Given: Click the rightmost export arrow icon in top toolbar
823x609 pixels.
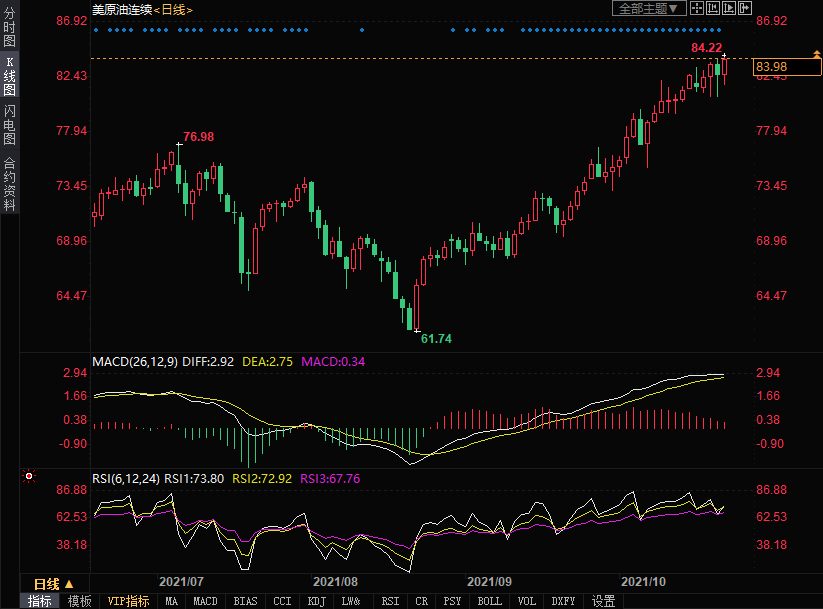Looking at the screenshot, I should coord(744,8).
